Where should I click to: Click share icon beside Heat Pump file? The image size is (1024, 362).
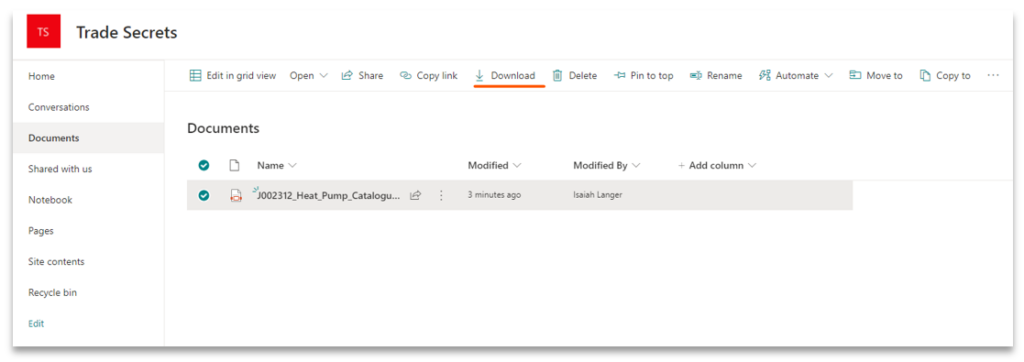click(415, 195)
